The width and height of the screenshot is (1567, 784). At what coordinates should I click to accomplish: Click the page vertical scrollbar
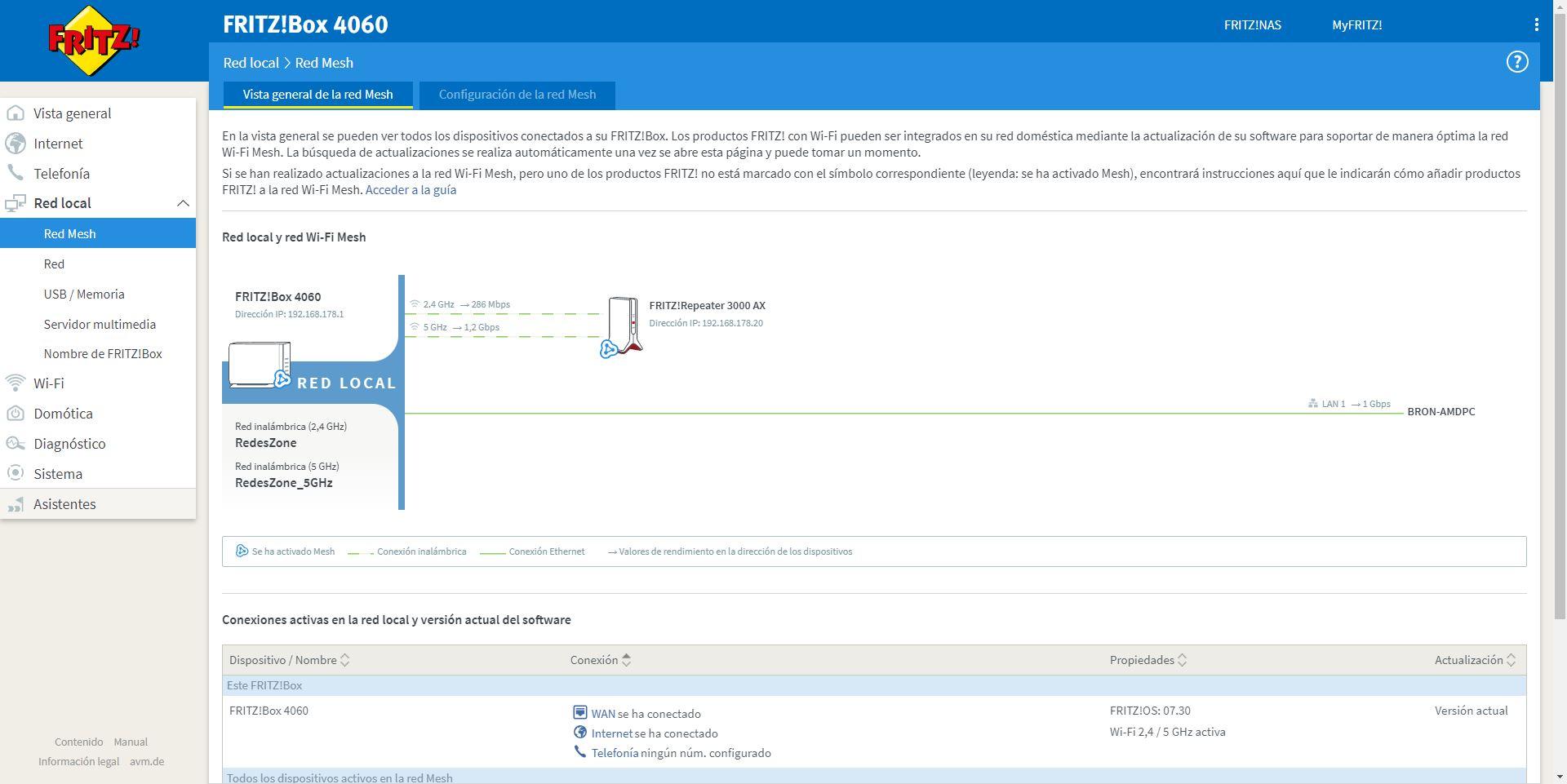pyautogui.click(x=1560, y=326)
